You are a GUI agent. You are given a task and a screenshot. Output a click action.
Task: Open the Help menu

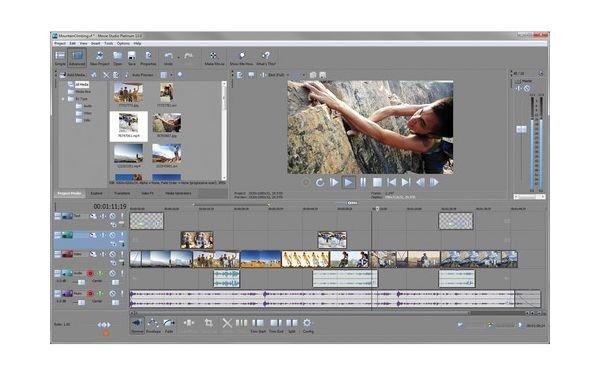(137, 44)
